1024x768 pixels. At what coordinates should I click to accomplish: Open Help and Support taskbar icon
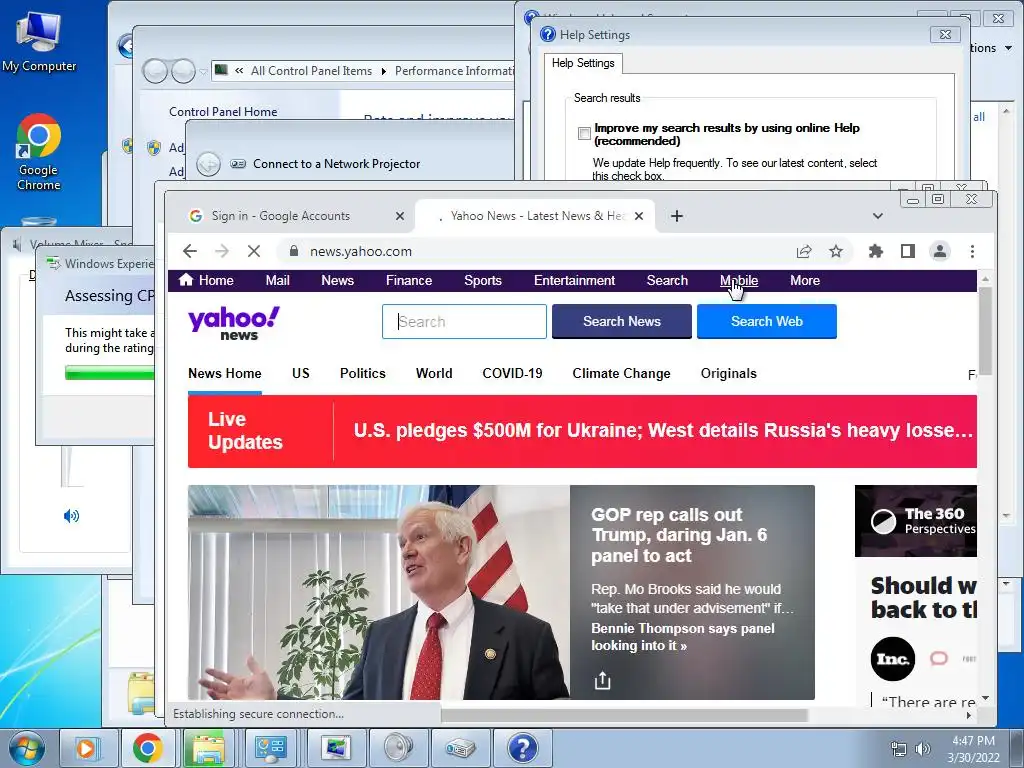pyautogui.click(x=522, y=748)
